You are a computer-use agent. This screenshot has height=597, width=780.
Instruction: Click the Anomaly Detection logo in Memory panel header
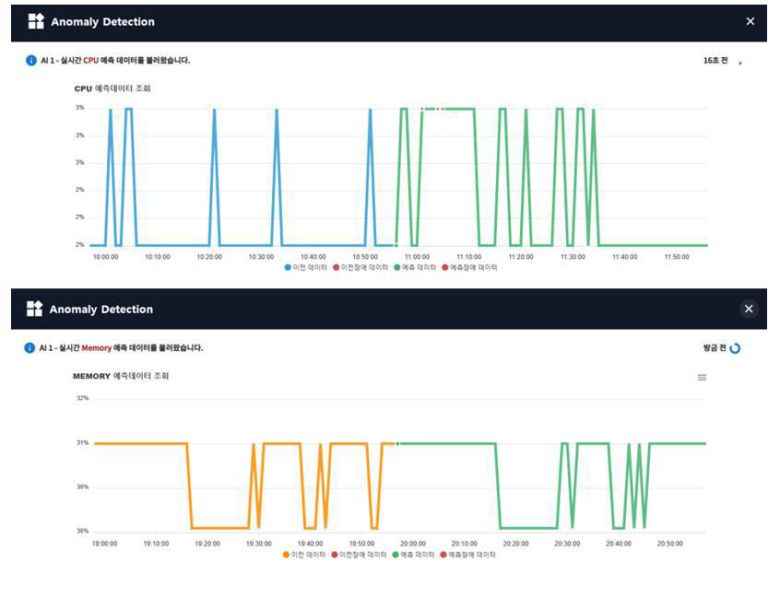click(35, 309)
